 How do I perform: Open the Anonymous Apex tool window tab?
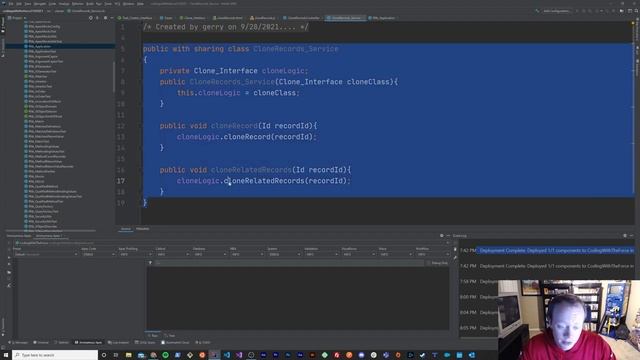(89, 342)
